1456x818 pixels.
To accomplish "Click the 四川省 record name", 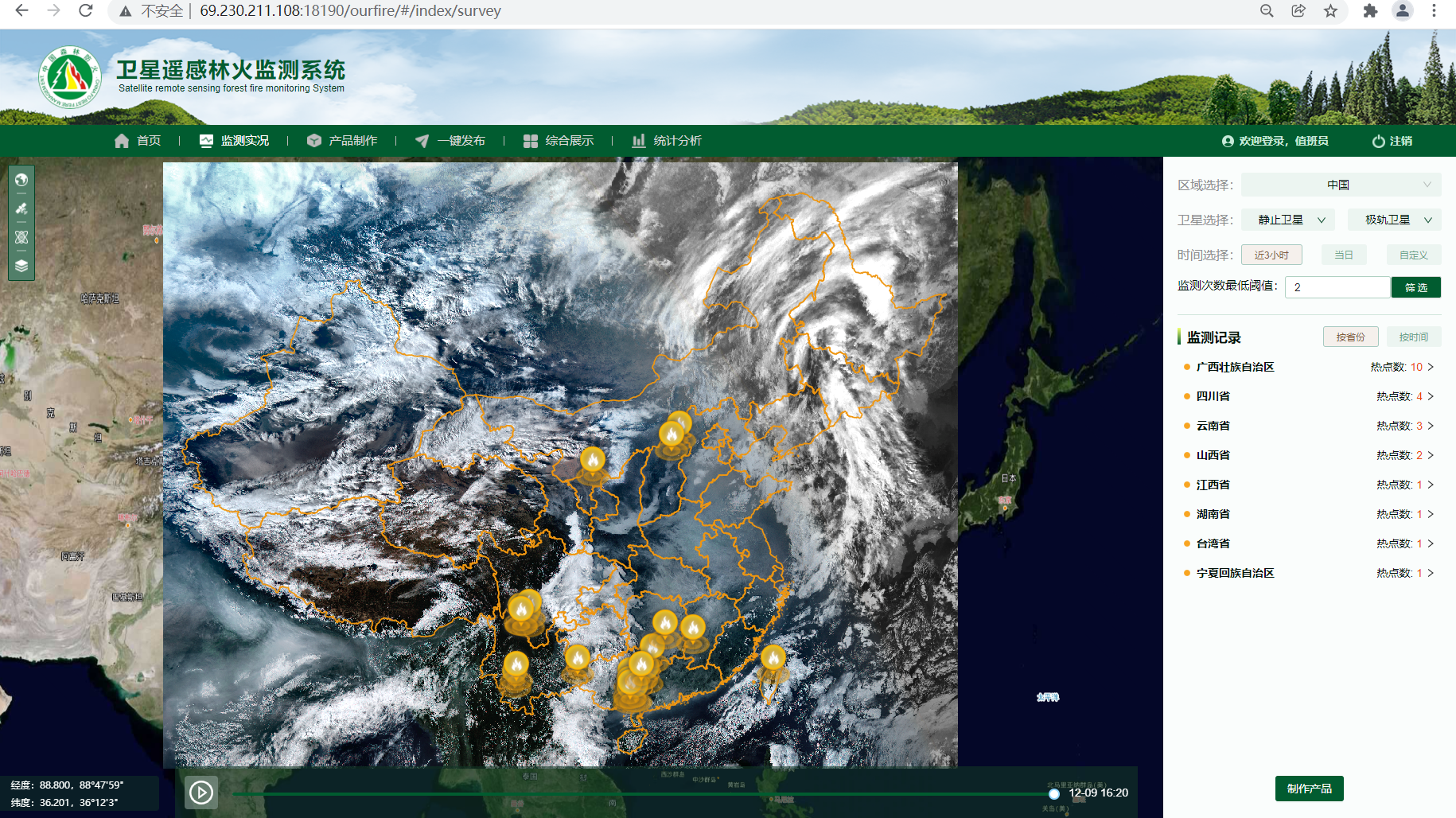I will point(1213,396).
